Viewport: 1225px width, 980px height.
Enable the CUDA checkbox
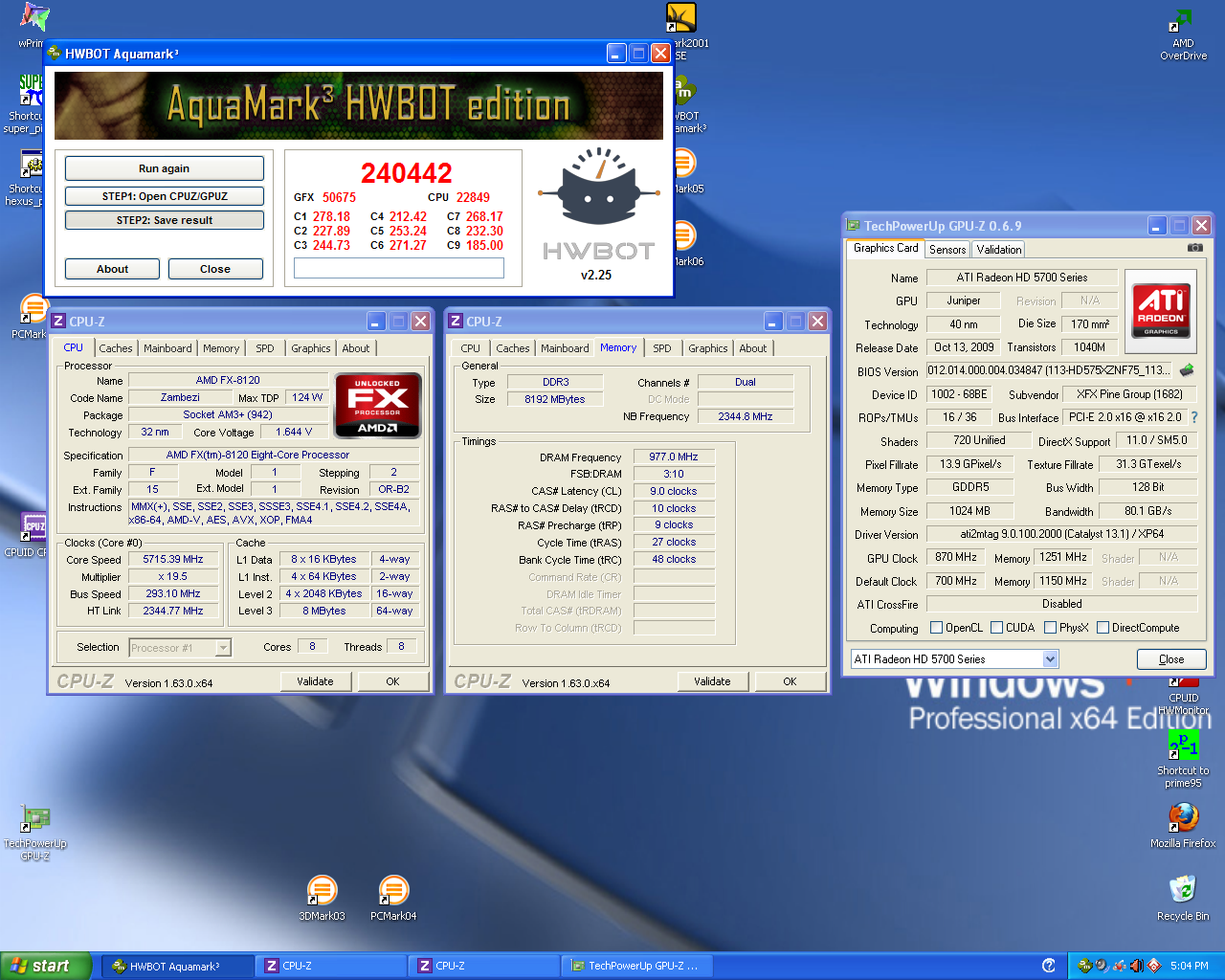coord(997,628)
